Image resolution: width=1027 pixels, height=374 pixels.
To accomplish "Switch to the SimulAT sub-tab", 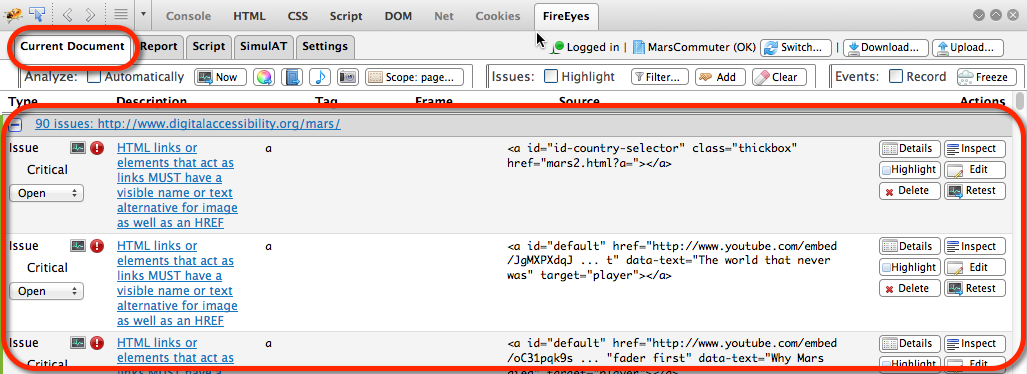I will [263, 47].
